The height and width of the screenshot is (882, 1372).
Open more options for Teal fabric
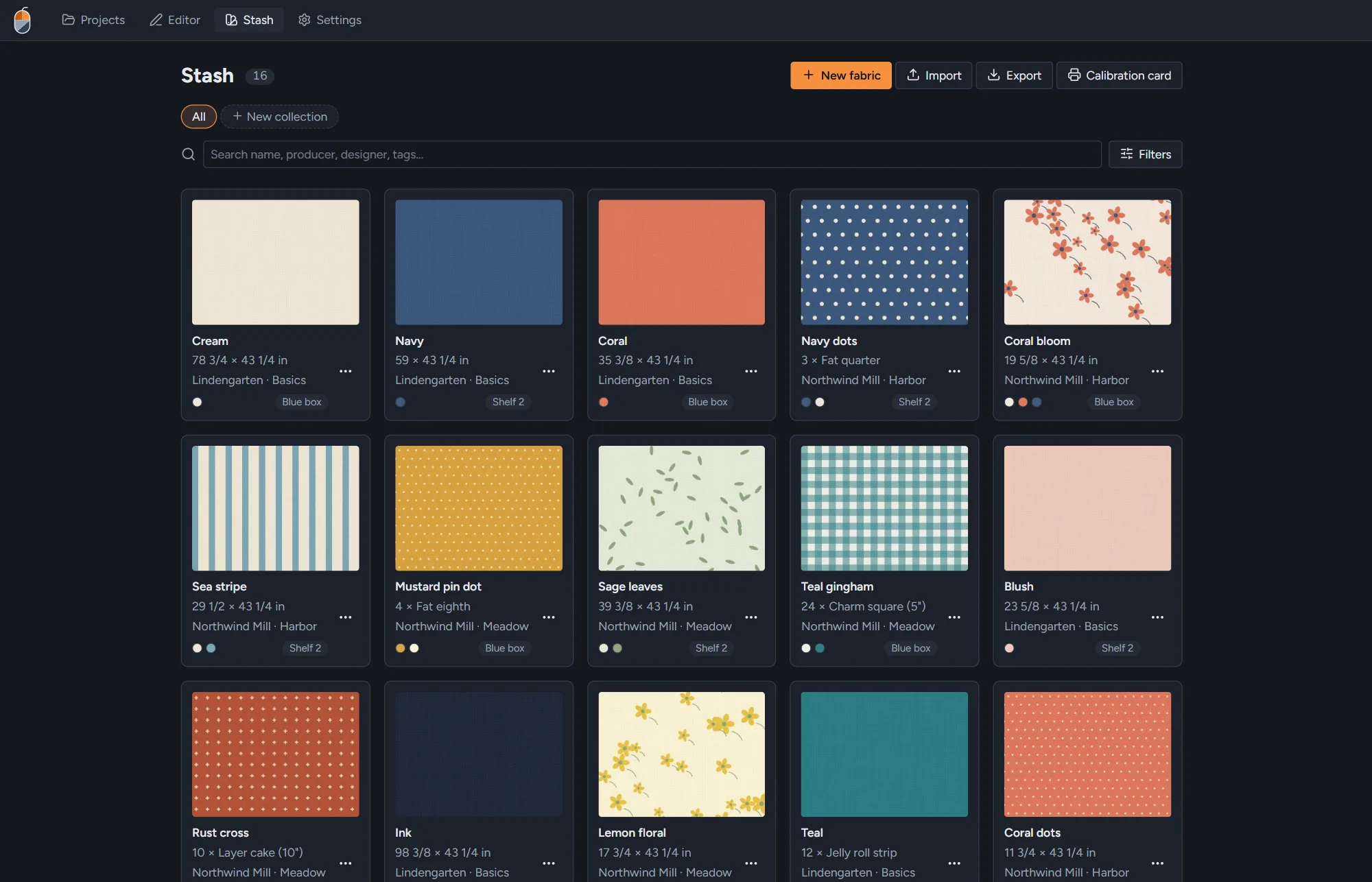954,863
